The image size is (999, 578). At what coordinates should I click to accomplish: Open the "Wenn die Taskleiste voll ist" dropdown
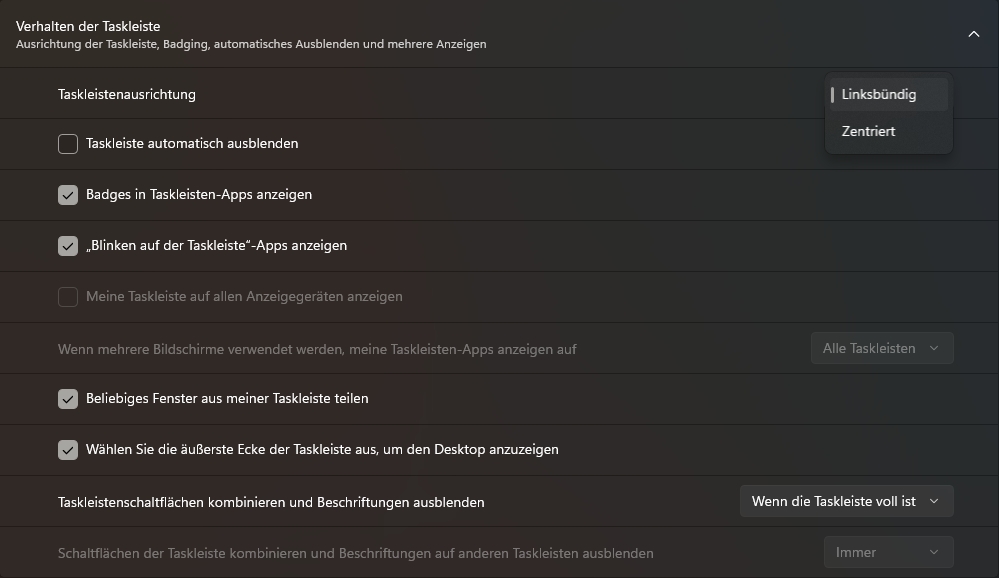tap(846, 501)
